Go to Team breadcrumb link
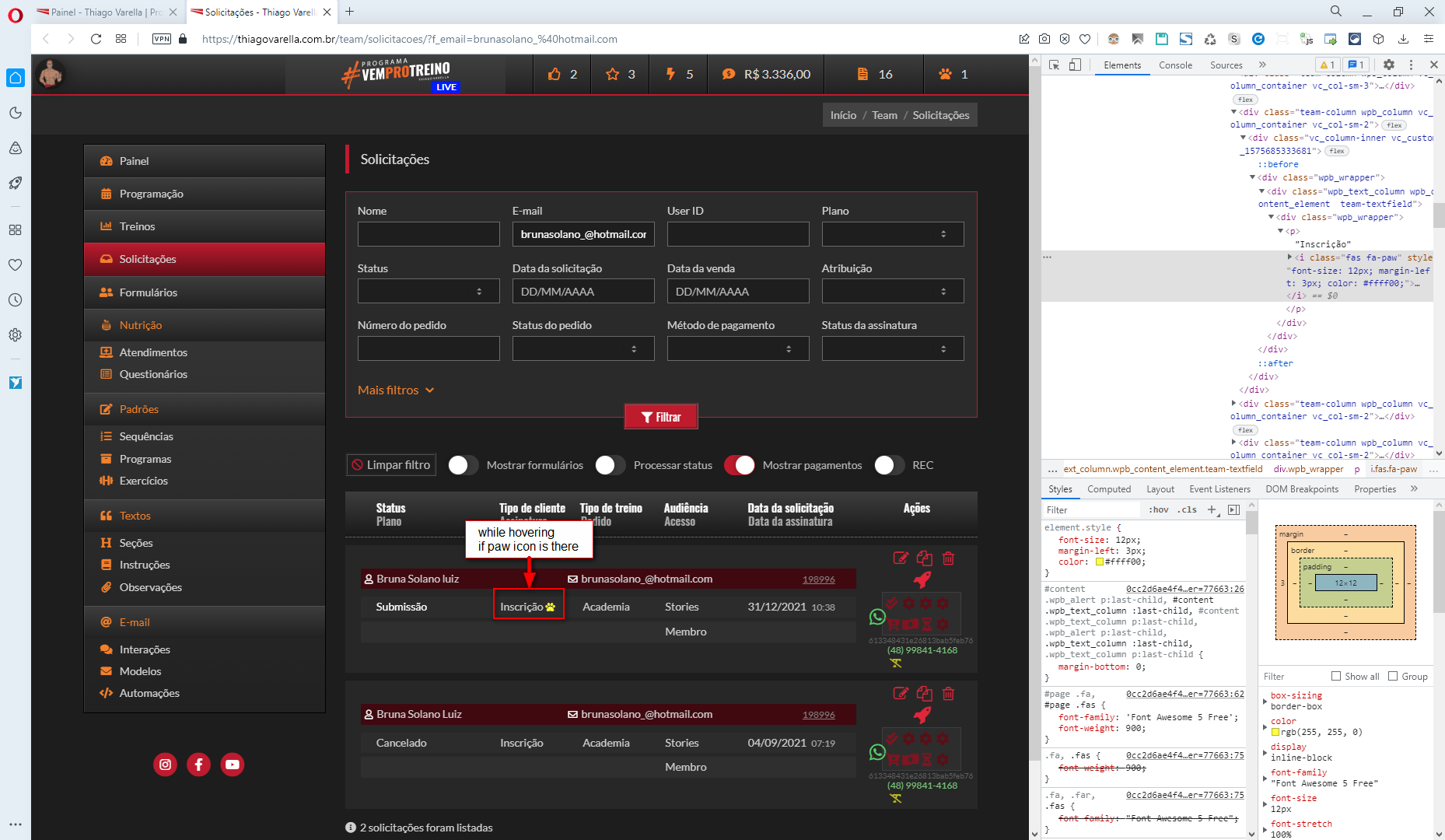1445x840 pixels. click(884, 115)
